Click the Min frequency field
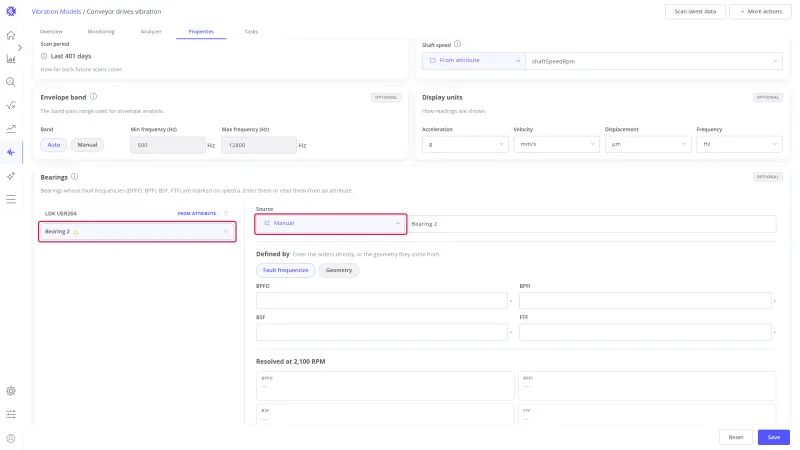The width and height of the screenshot is (800, 450). (168, 145)
